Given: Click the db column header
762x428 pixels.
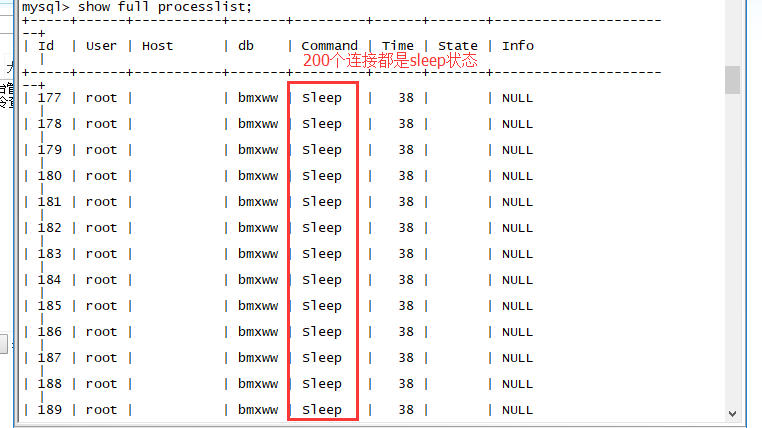Looking at the screenshot, I should click(x=246, y=46).
